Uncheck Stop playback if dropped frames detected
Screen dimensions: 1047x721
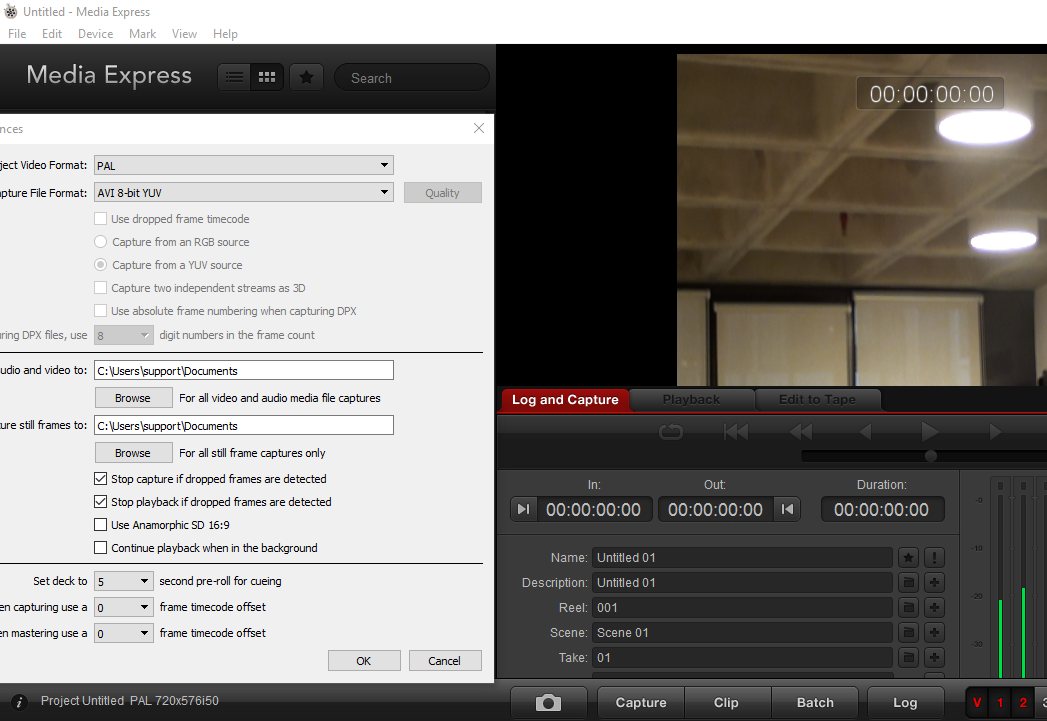click(100, 501)
